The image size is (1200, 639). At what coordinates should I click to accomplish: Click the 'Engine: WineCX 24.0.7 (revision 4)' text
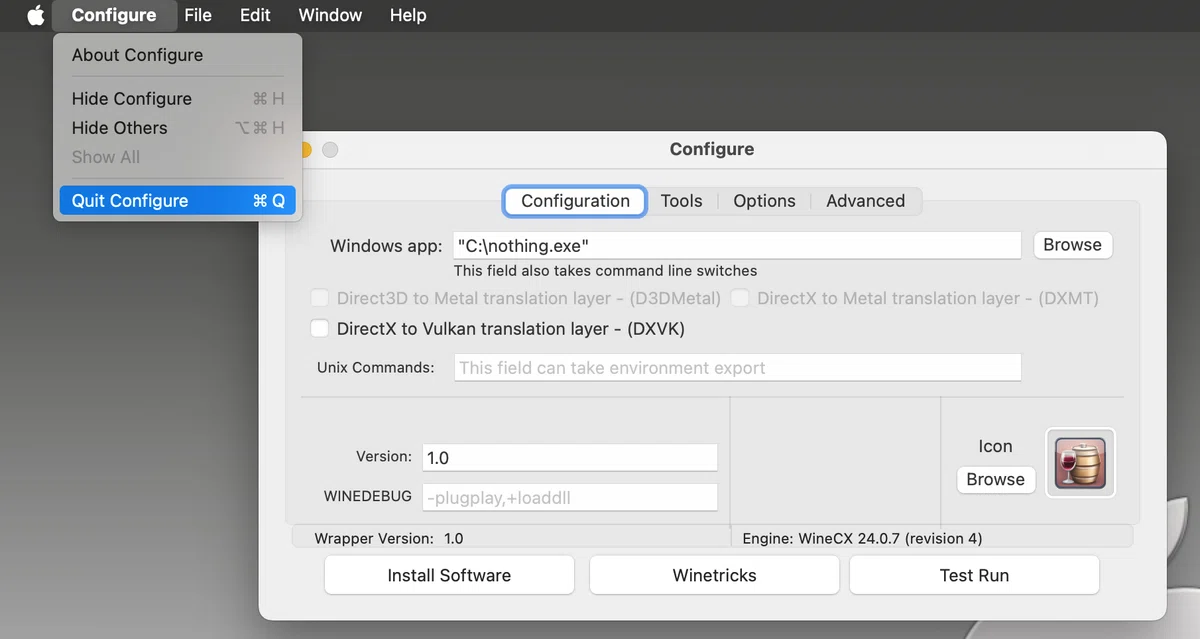(x=862, y=538)
